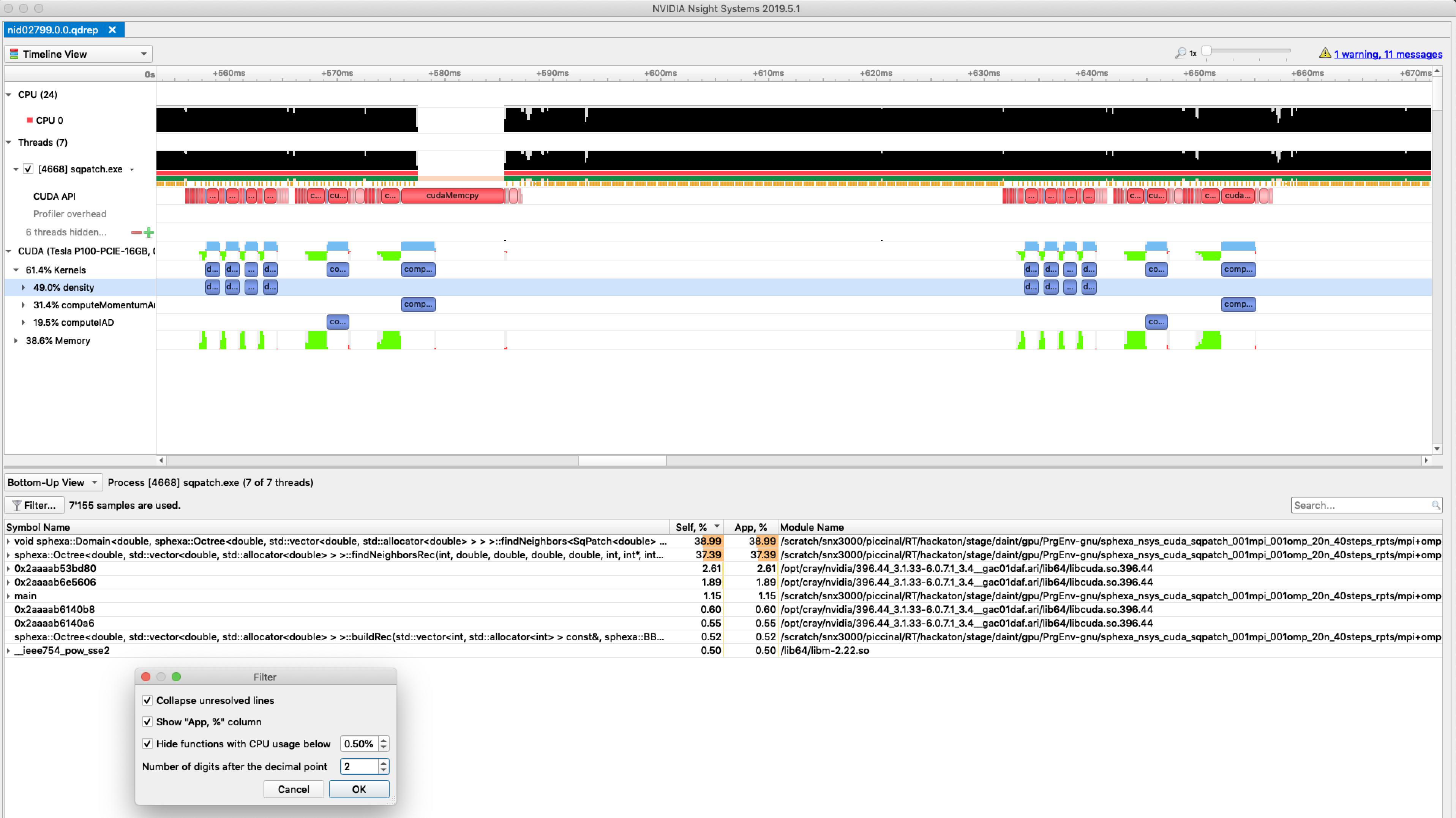1456x818 pixels.
Task: Uncheck the [4668] sqpatch.exe thread checkbox
Action: pos(28,169)
